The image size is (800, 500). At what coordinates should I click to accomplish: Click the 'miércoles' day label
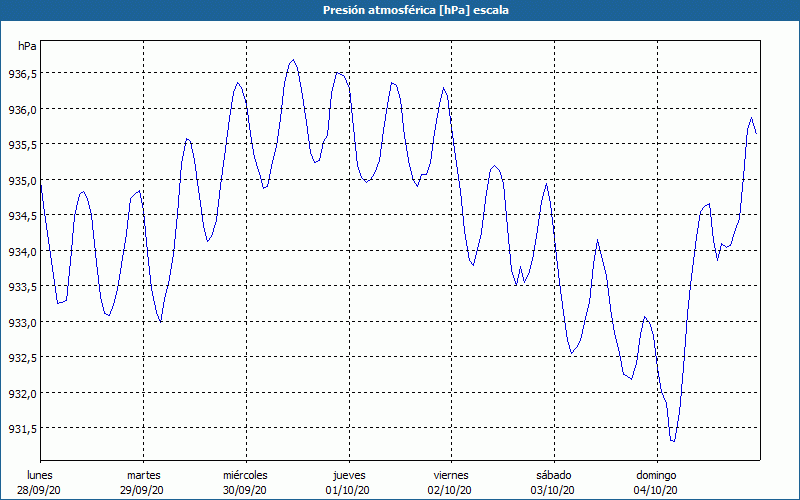(245, 475)
